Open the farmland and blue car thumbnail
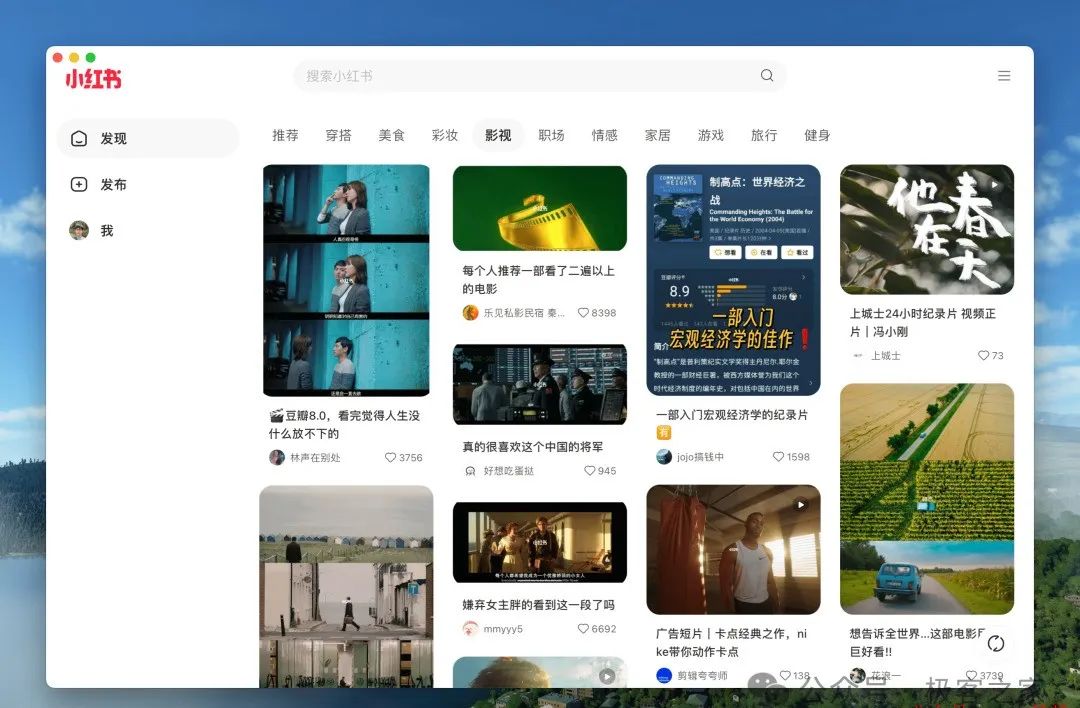 [927, 499]
